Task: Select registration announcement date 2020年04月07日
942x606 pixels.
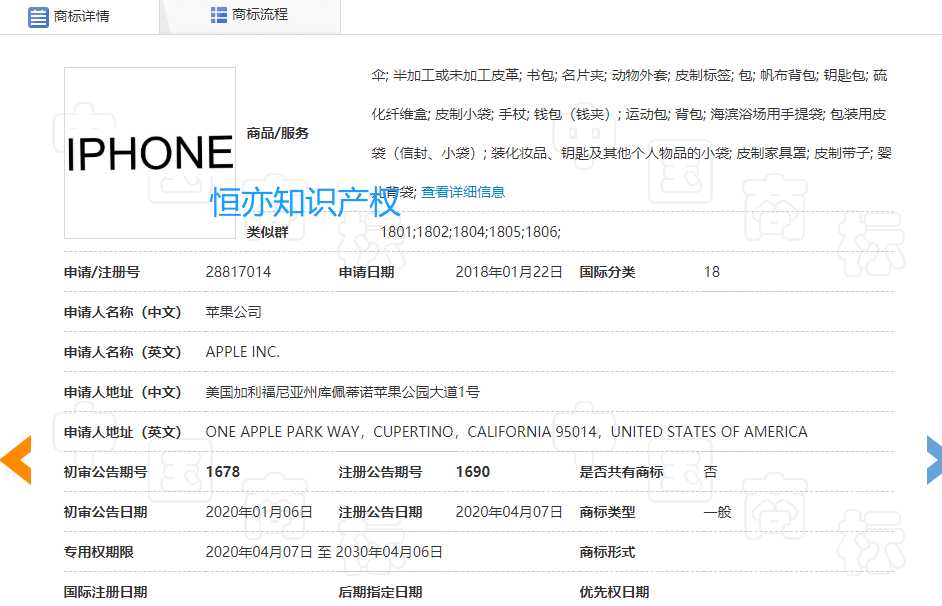Action: point(509,512)
